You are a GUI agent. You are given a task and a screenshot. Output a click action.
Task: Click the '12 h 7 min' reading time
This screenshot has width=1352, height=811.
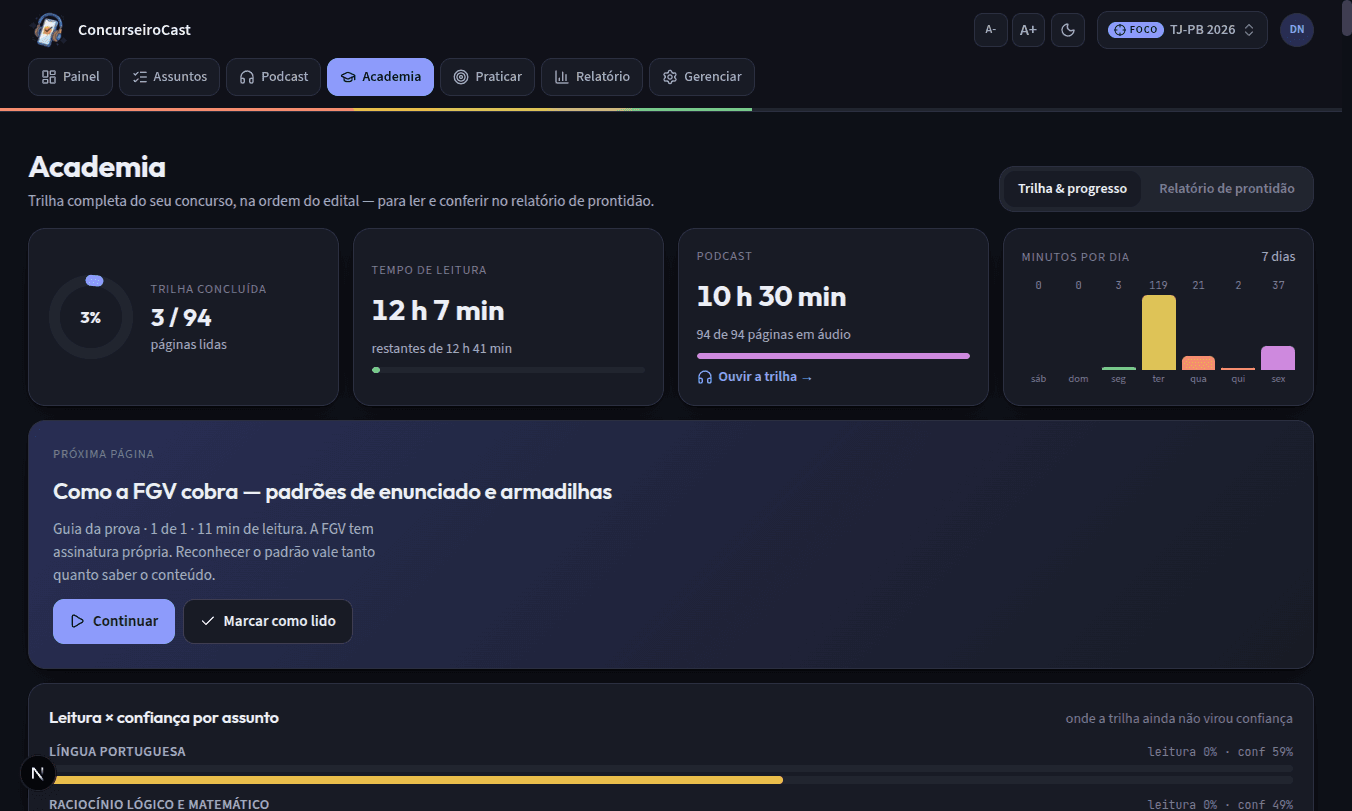(x=438, y=311)
